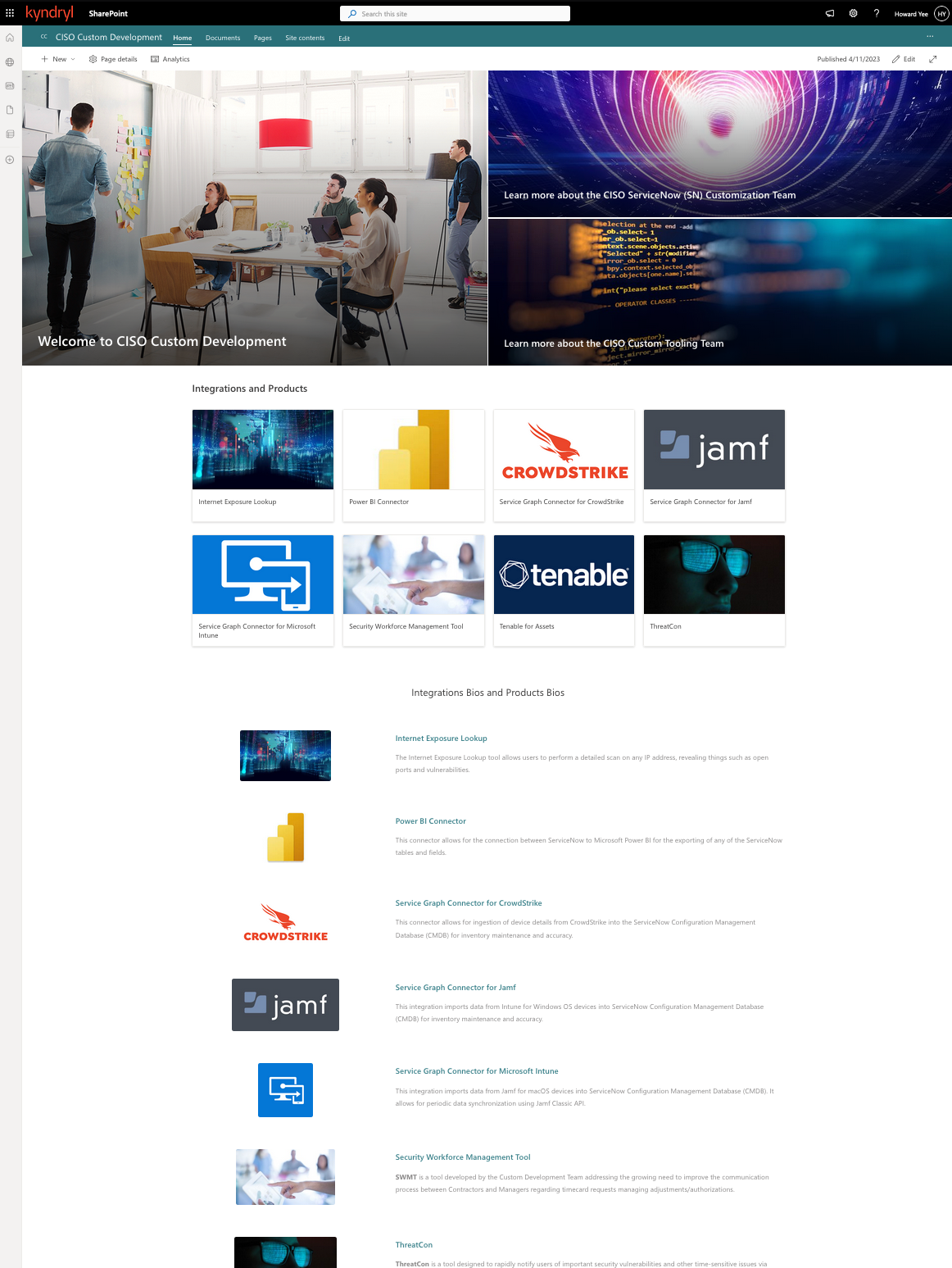Click the Intune icon in bios list
The height and width of the screenshot is (1268, 952).
pyautogui.click(x=285, y=1090)
